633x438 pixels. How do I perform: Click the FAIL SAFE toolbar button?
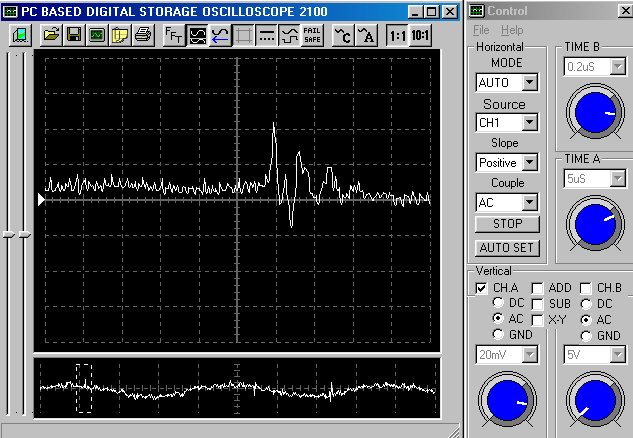click(312, 35)
